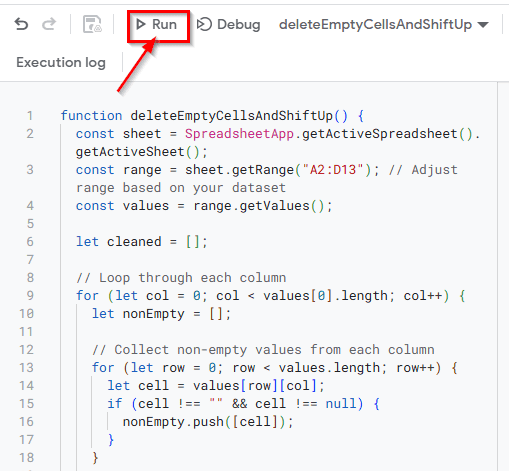Click line number 1 in the gutter
This screenshot has height=471, width=509.
tap(30, 116)
